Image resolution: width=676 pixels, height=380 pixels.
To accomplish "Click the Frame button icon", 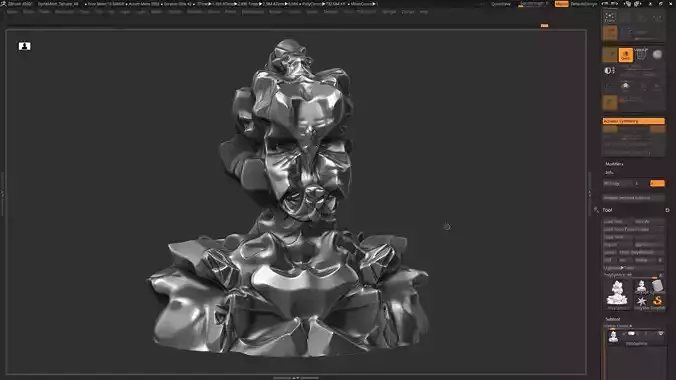I will point(610,17).
